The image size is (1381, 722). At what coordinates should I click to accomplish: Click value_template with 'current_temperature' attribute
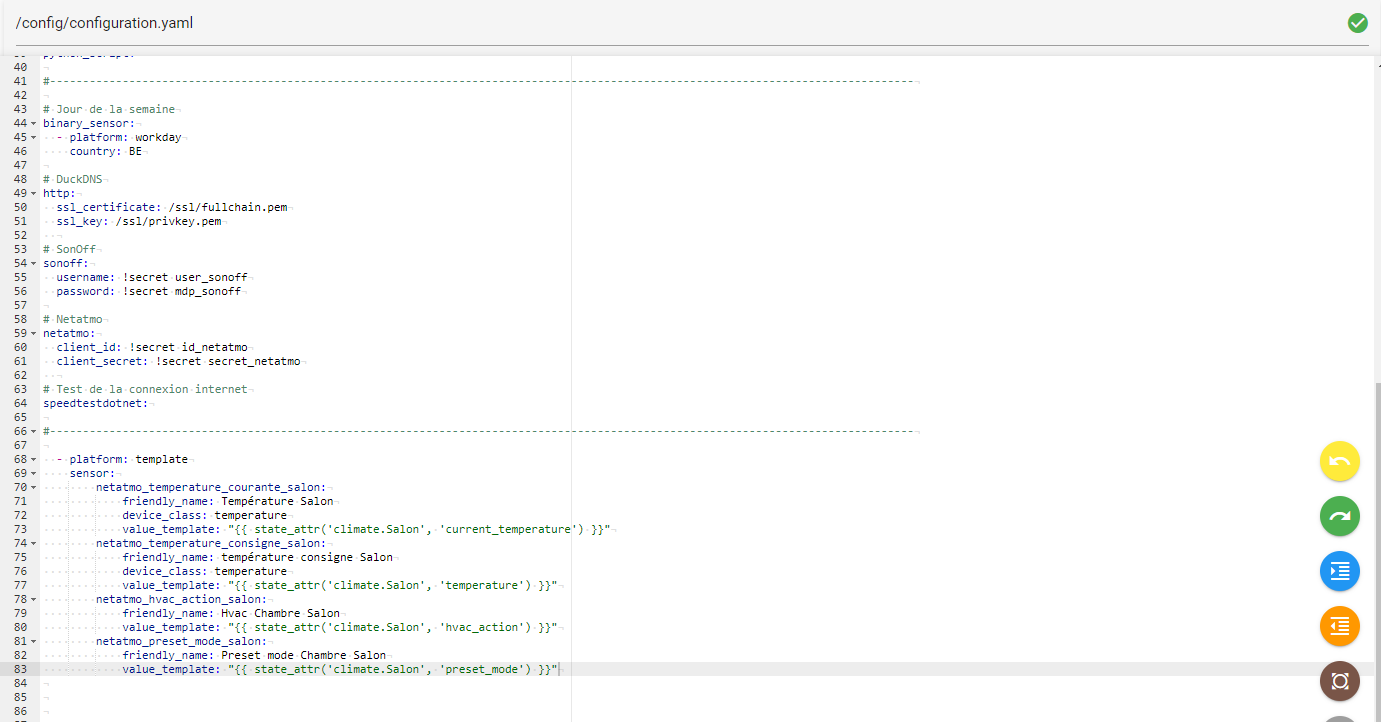point(366,529)
